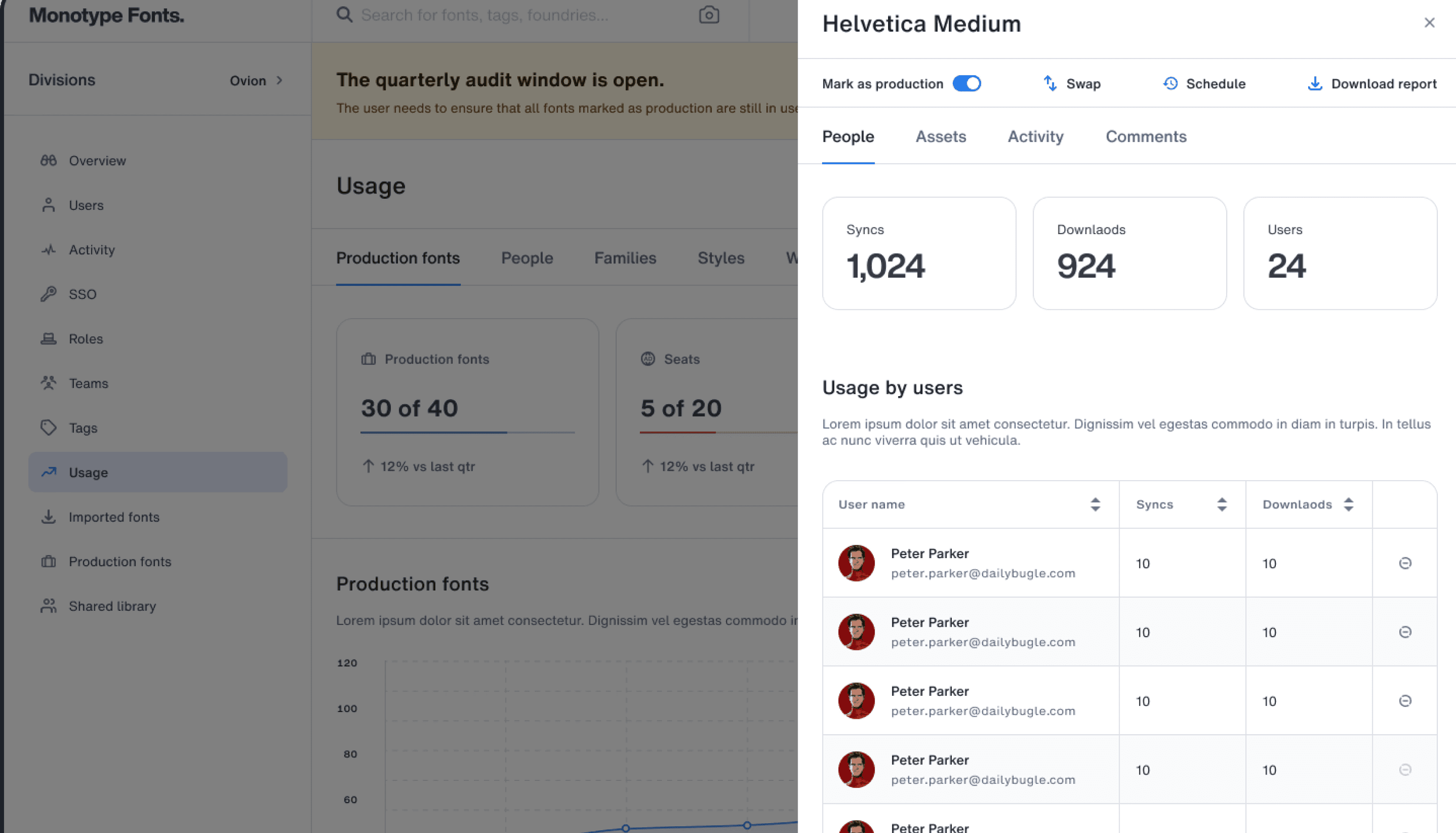Click the sidebar Production fonts briefcase icon
Image resolution: width=1456 pixels, height=833 pixels.
[x=49, y=562]
